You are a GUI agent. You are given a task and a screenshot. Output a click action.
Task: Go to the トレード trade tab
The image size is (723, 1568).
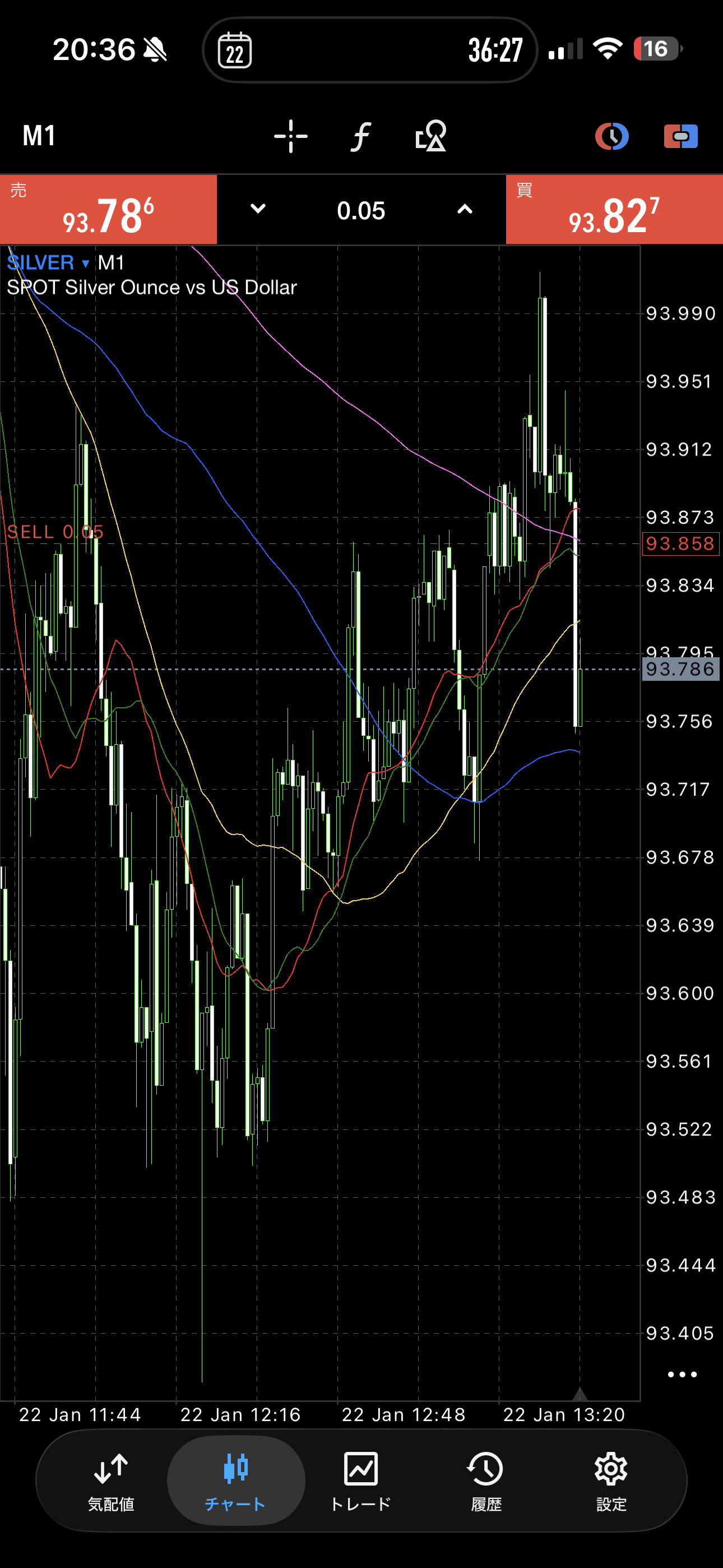coord(361,1481)
